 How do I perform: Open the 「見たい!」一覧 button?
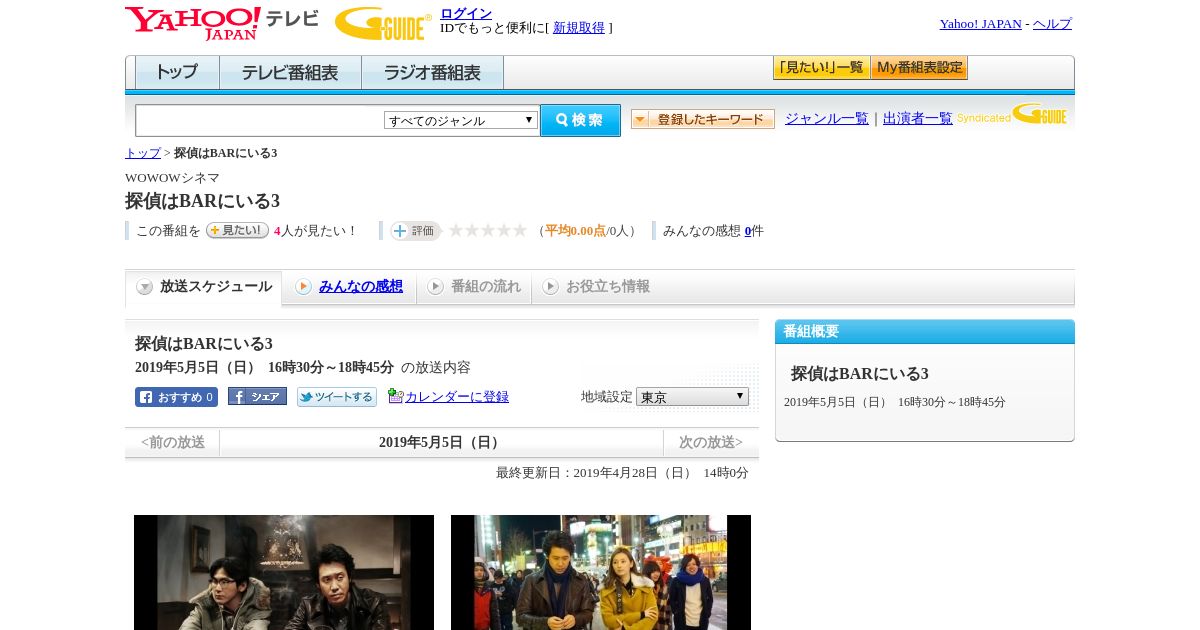pos(821,68)
